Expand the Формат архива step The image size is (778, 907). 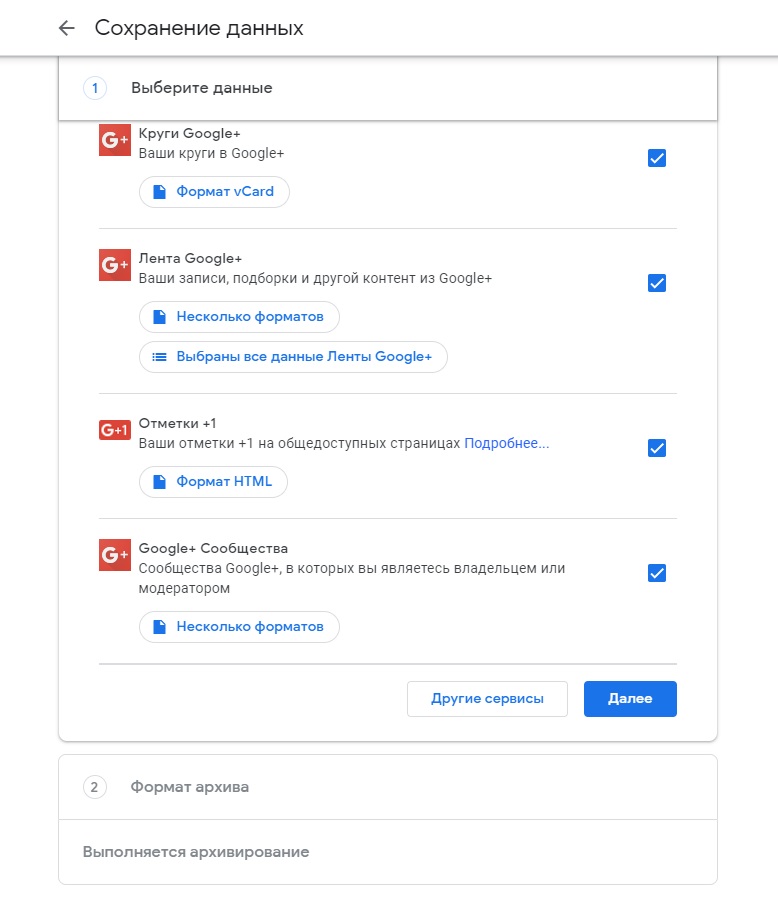click(190, 787)
